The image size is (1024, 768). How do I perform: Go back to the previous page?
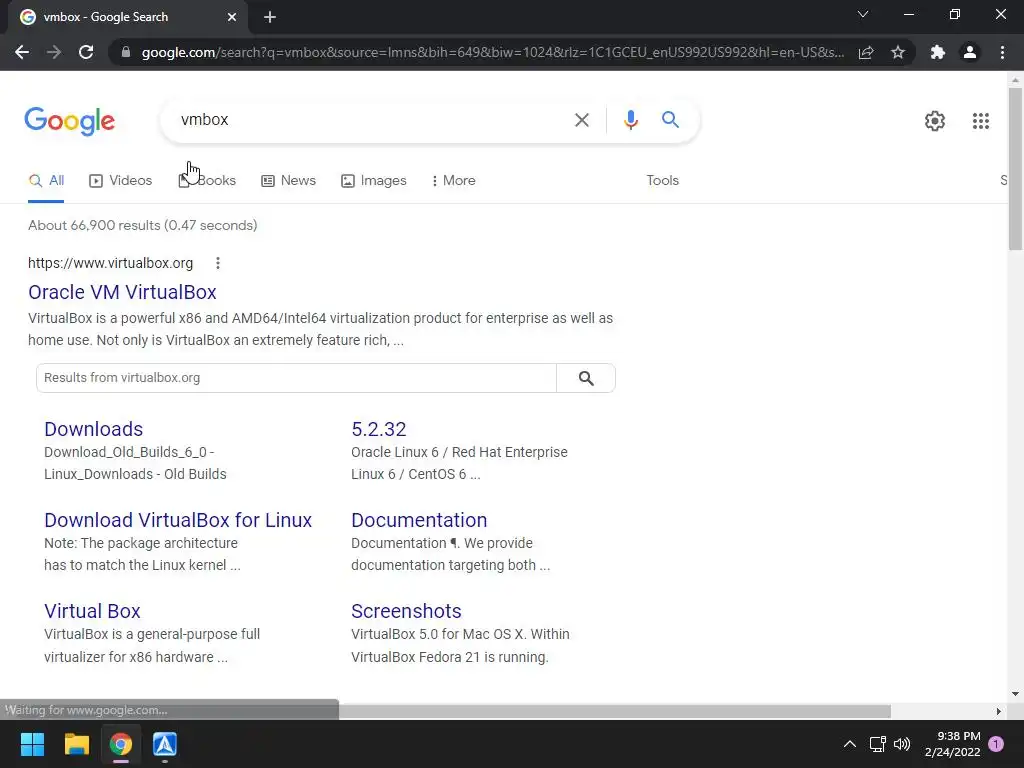click(22, 52)
